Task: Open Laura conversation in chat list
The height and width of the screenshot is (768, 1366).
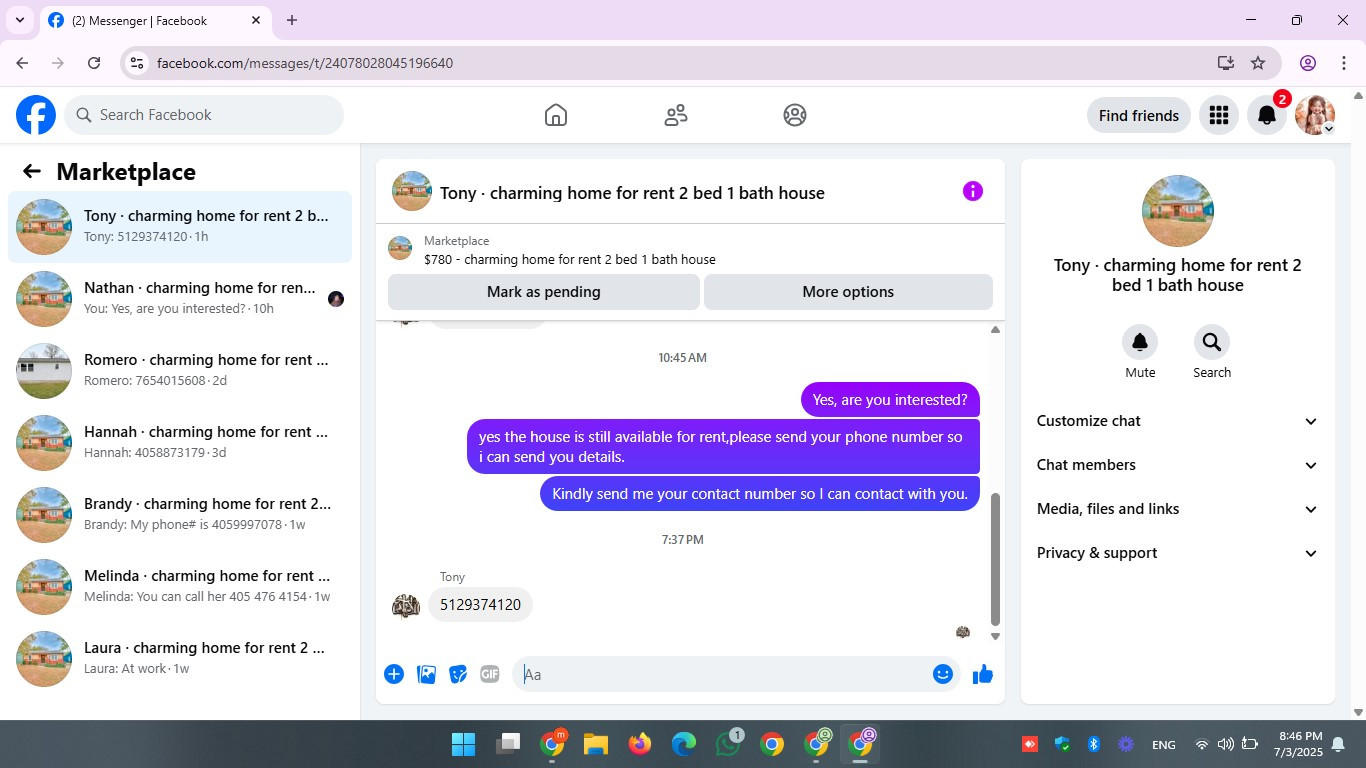Action: pos(180,659)
